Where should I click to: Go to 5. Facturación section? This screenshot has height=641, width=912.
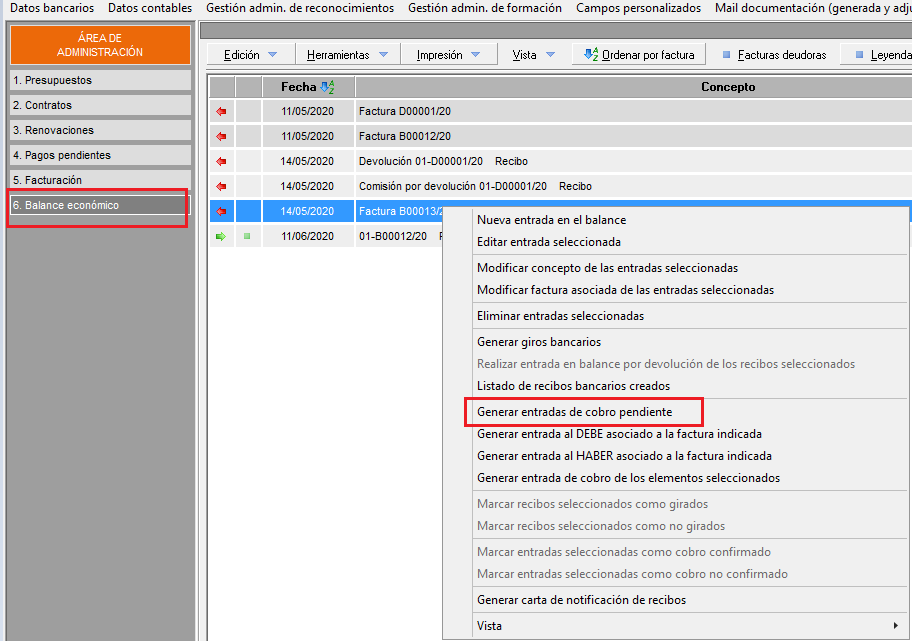(99, 180)
